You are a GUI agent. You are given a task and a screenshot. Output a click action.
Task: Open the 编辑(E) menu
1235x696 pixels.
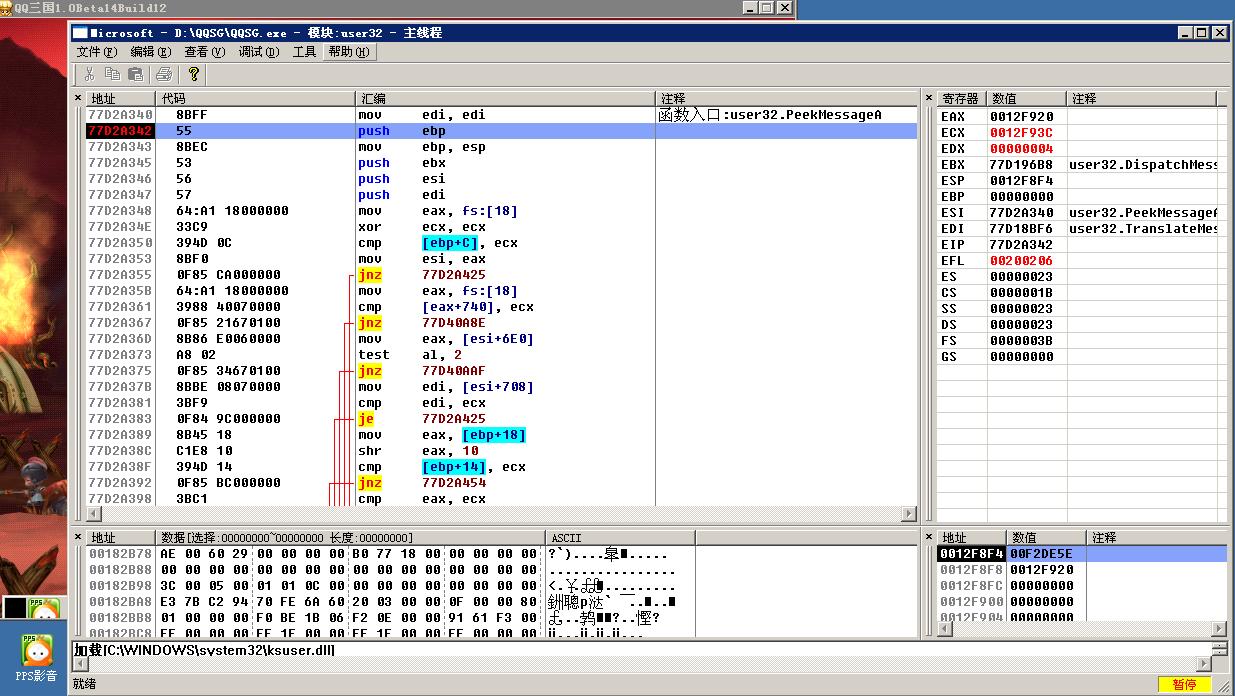coord(150,52)
